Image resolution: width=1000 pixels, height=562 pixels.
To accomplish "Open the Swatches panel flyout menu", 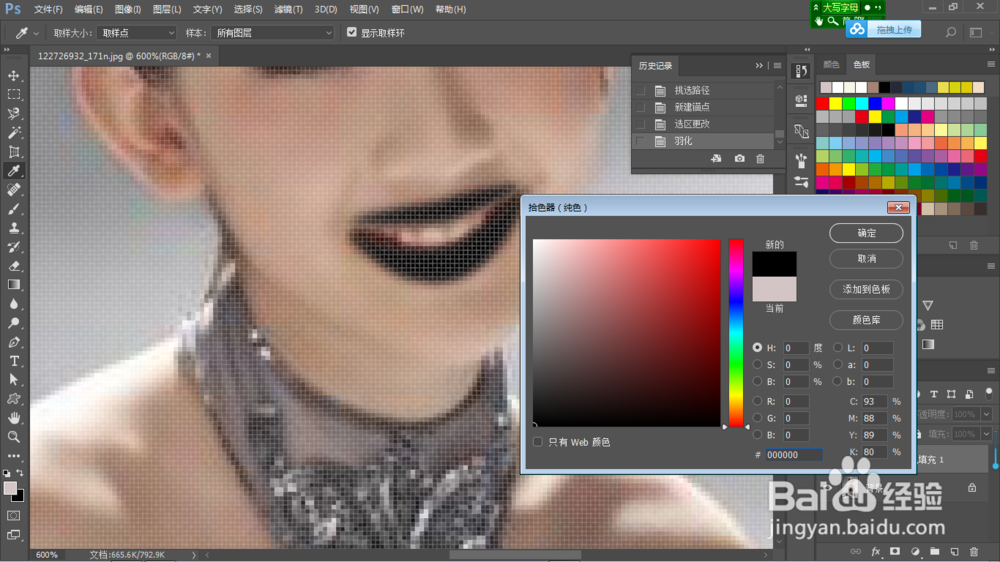I will (x=990, y=64).
